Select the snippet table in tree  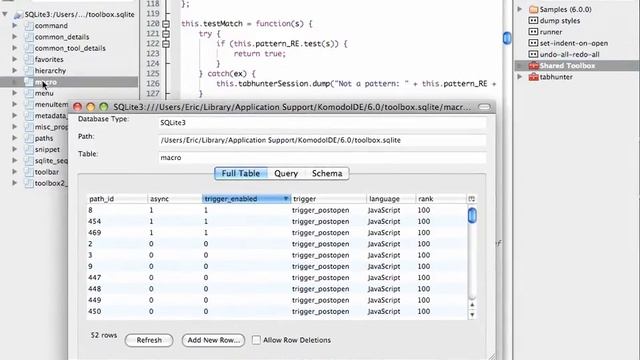[47, 149]
